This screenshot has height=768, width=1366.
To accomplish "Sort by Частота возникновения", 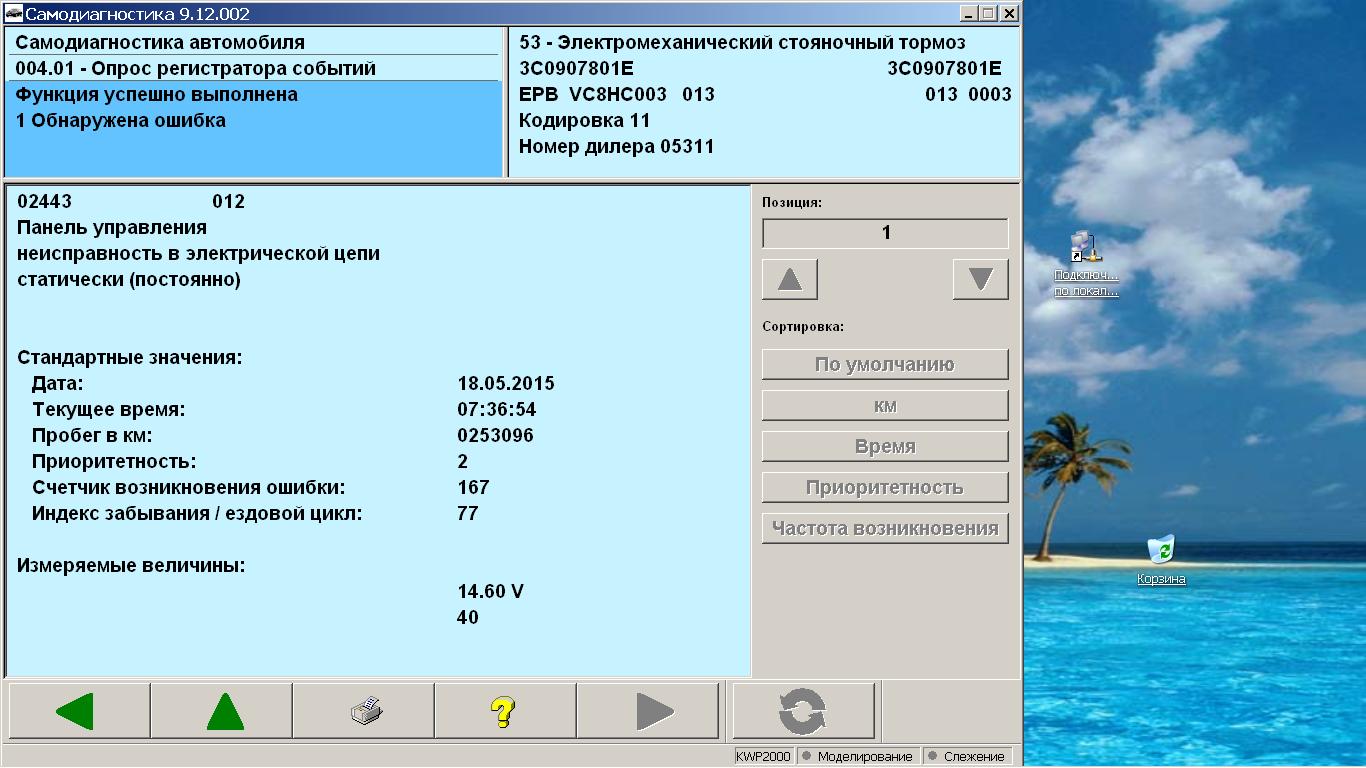I will (x=885, y=529).
